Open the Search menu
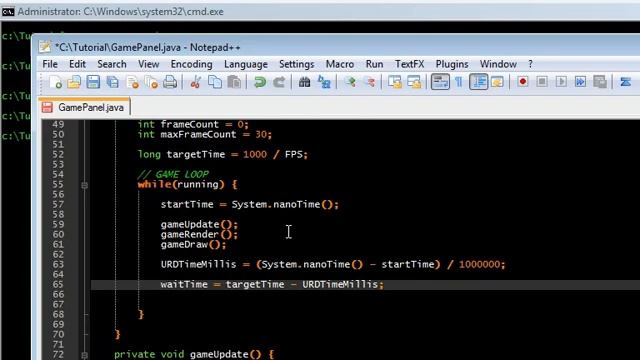Image resolution: width=640 pixels, height=360 pixels. coord(111,64)
